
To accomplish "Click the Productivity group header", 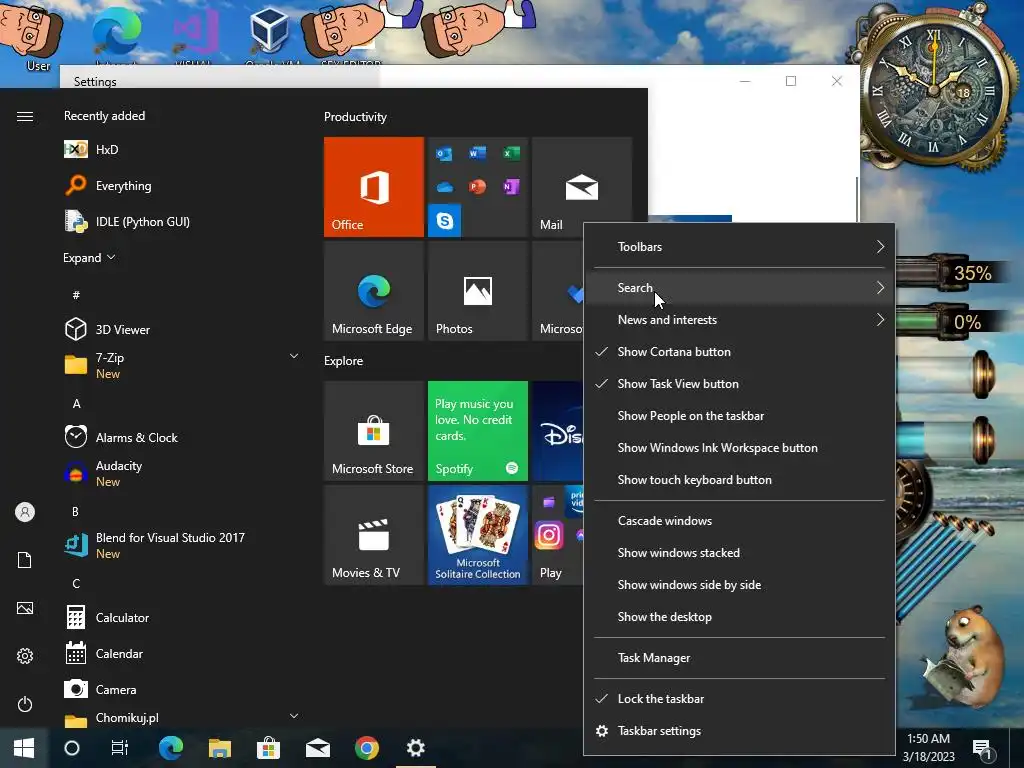I will coord(355,117).
